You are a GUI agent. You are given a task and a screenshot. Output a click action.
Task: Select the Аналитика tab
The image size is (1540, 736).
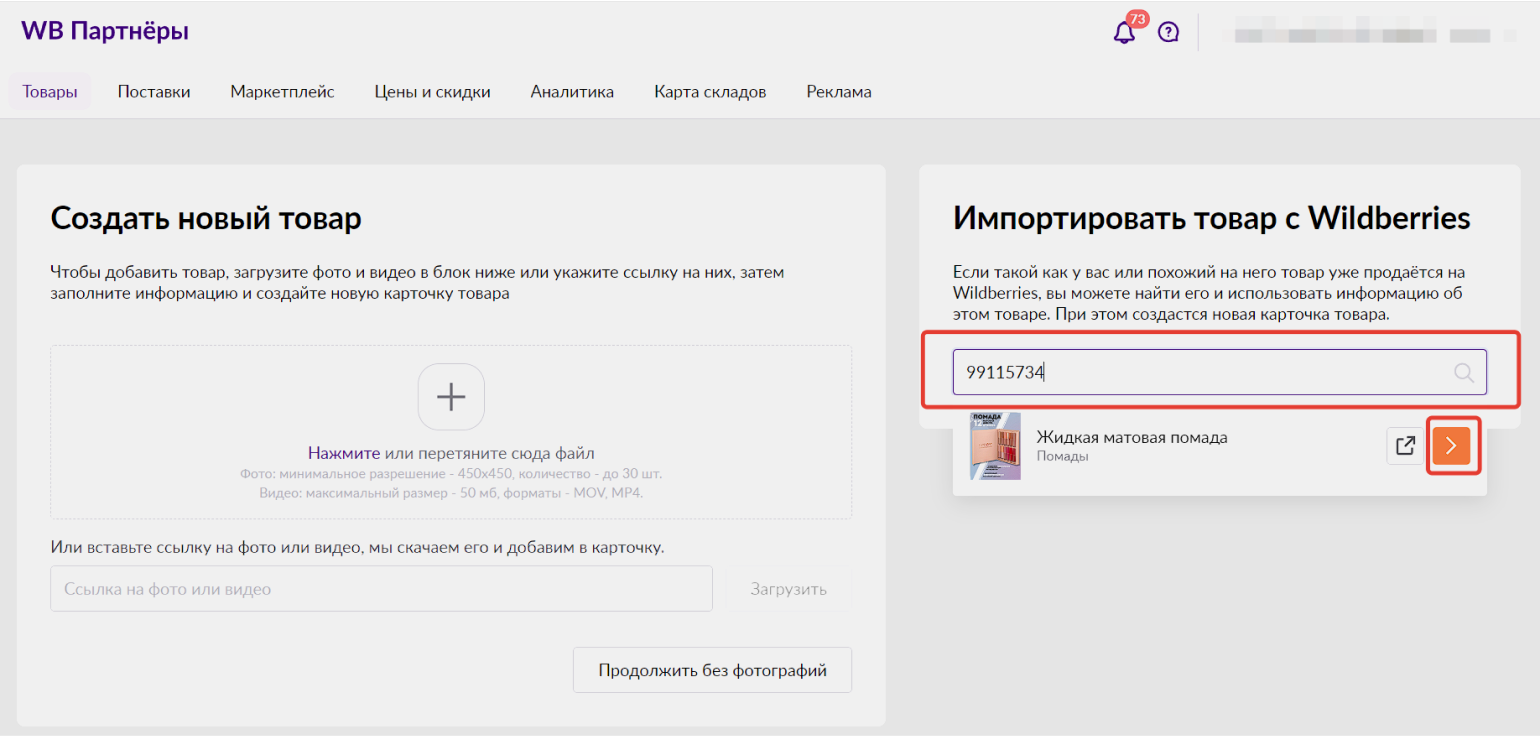point(572,92)
